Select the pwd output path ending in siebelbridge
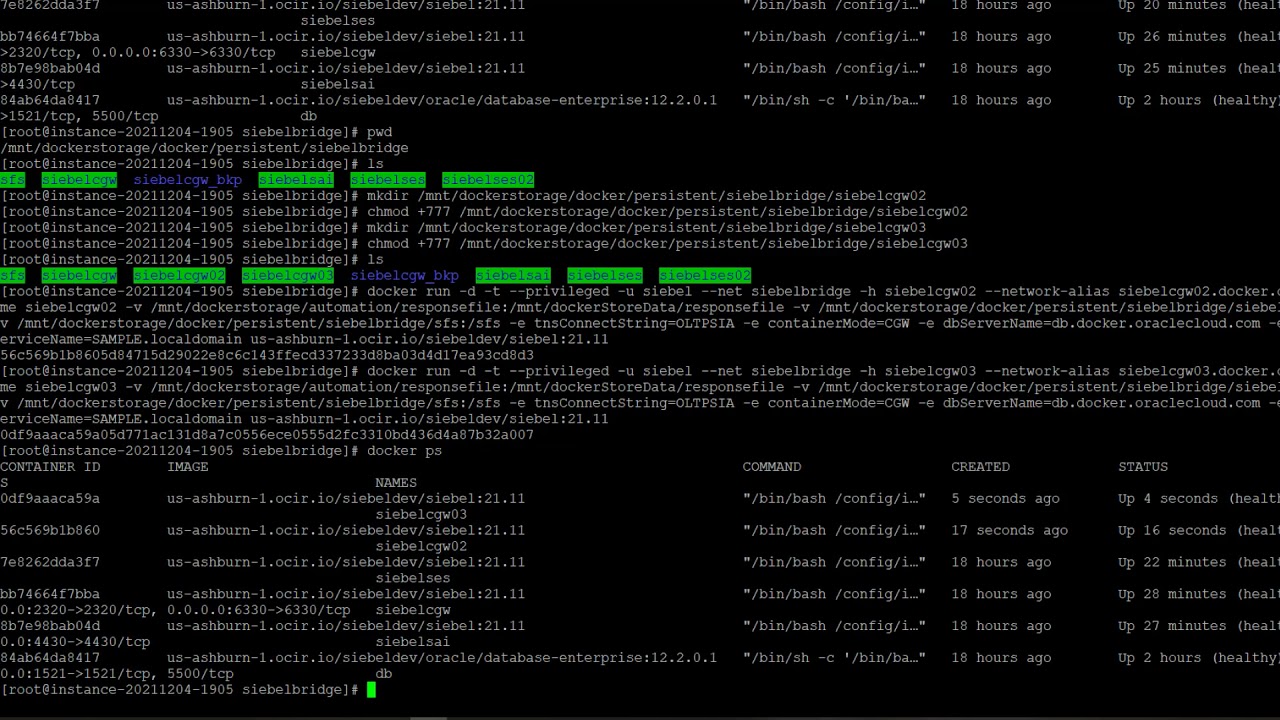The width and height of the screenshot is (1280, 720). (x=204, y=148)
